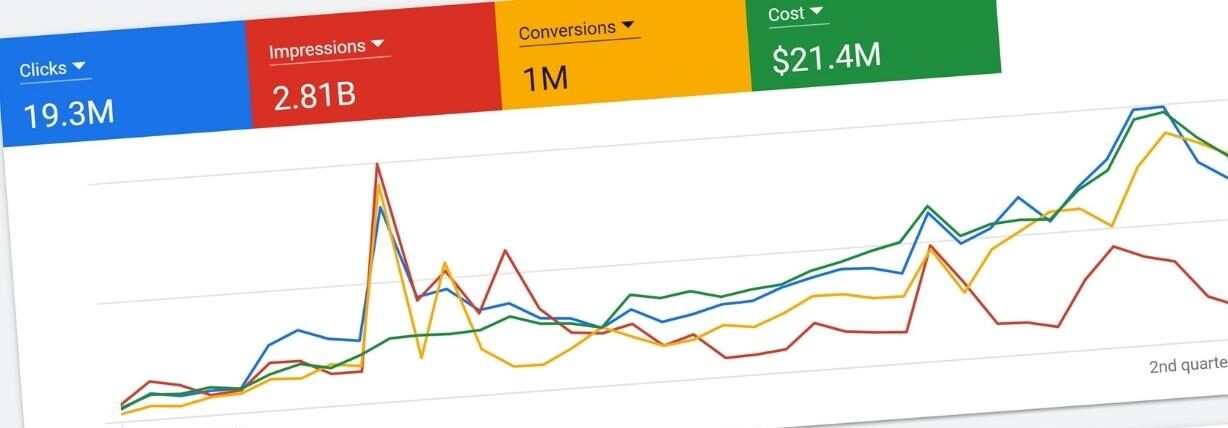Click the 19.3M clicks value
Viewport: 1228px width, 428px height.
[x=68, y=114]
